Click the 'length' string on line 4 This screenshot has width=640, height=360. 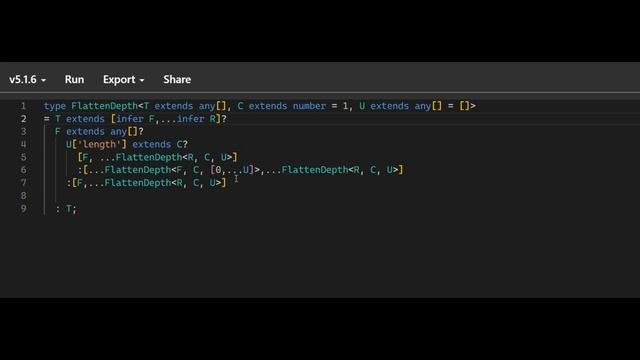point(99,144)
